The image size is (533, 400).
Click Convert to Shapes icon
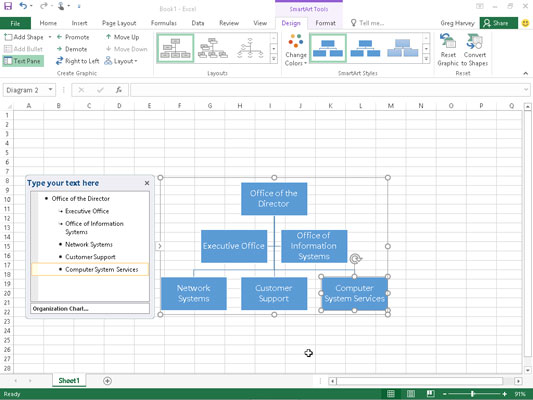tap(475, 42)
